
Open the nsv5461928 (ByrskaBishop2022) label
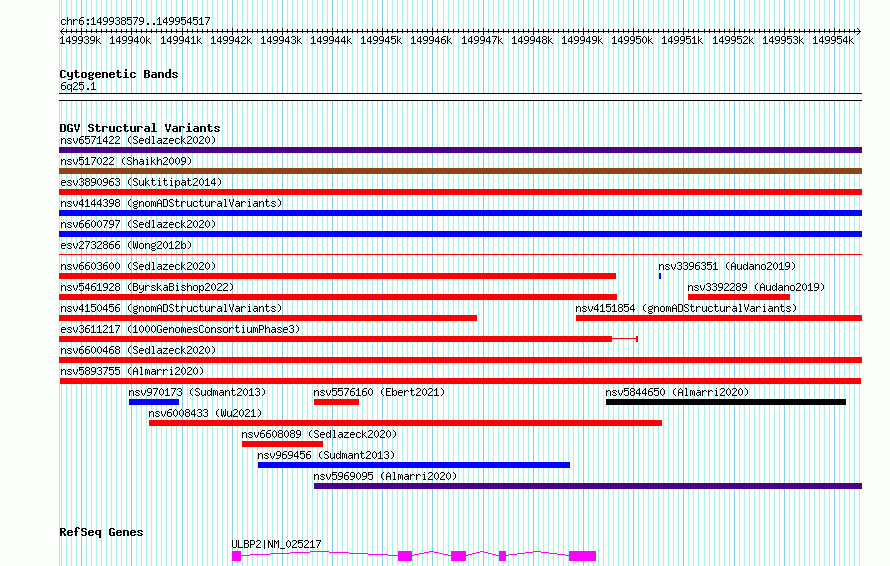(x=147, y=287)
